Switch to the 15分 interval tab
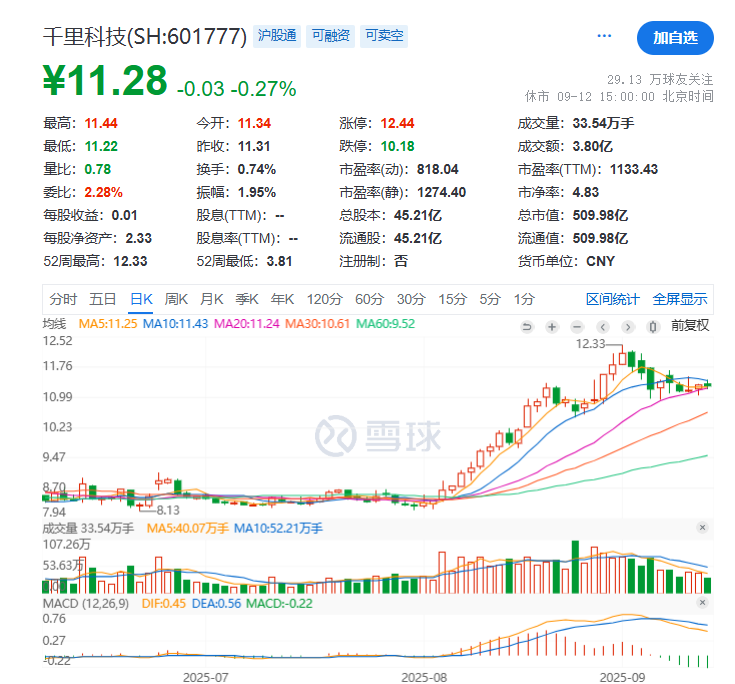The height and width of the screenshot is (684, 735). tap(452, 299)
